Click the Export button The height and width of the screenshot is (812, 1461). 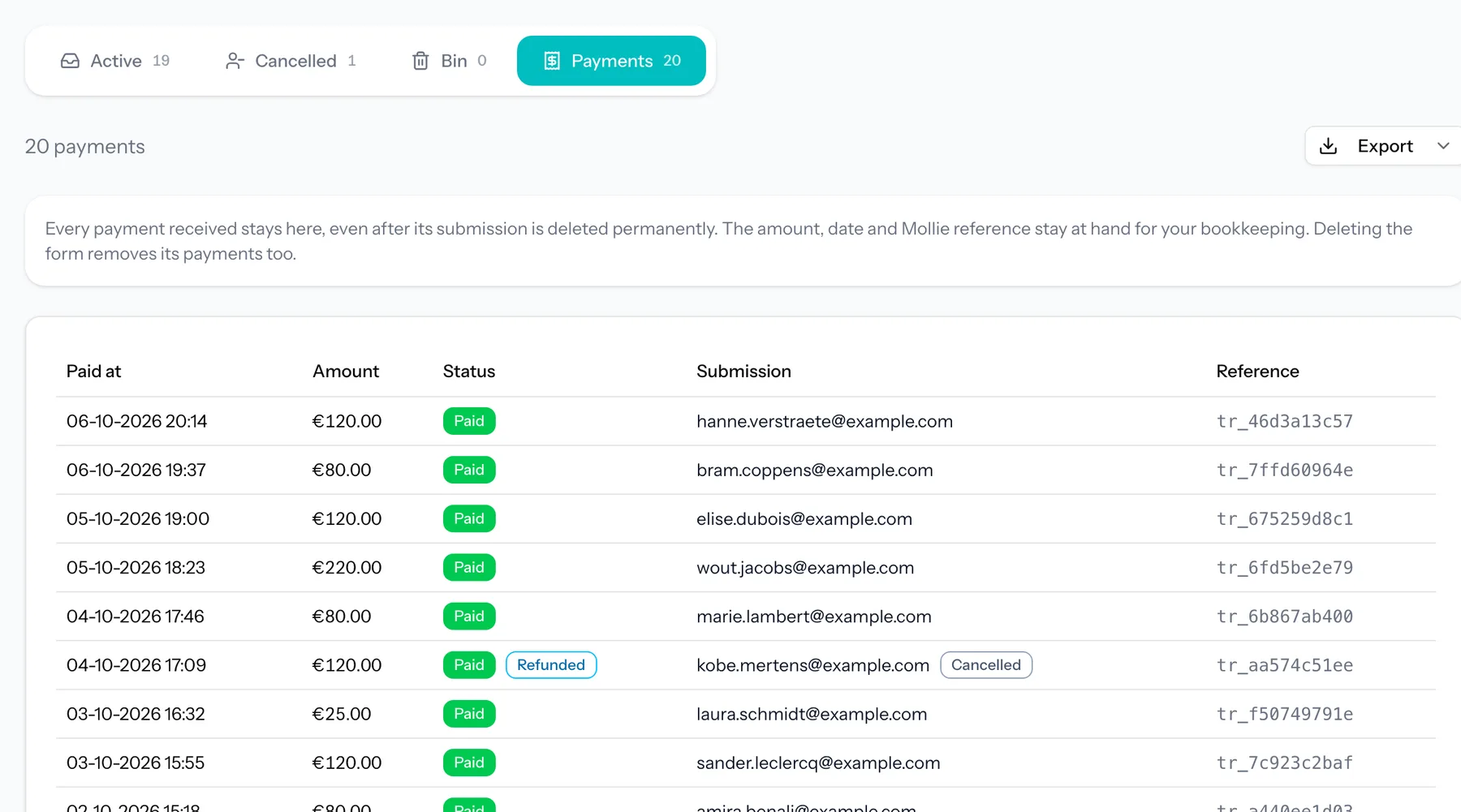(x=1383, y=146)
